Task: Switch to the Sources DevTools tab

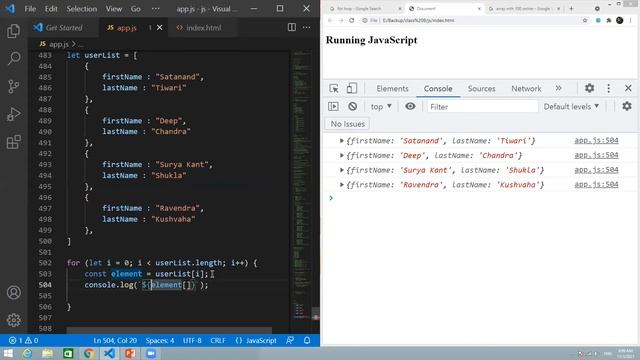Action: coord(482,89)
